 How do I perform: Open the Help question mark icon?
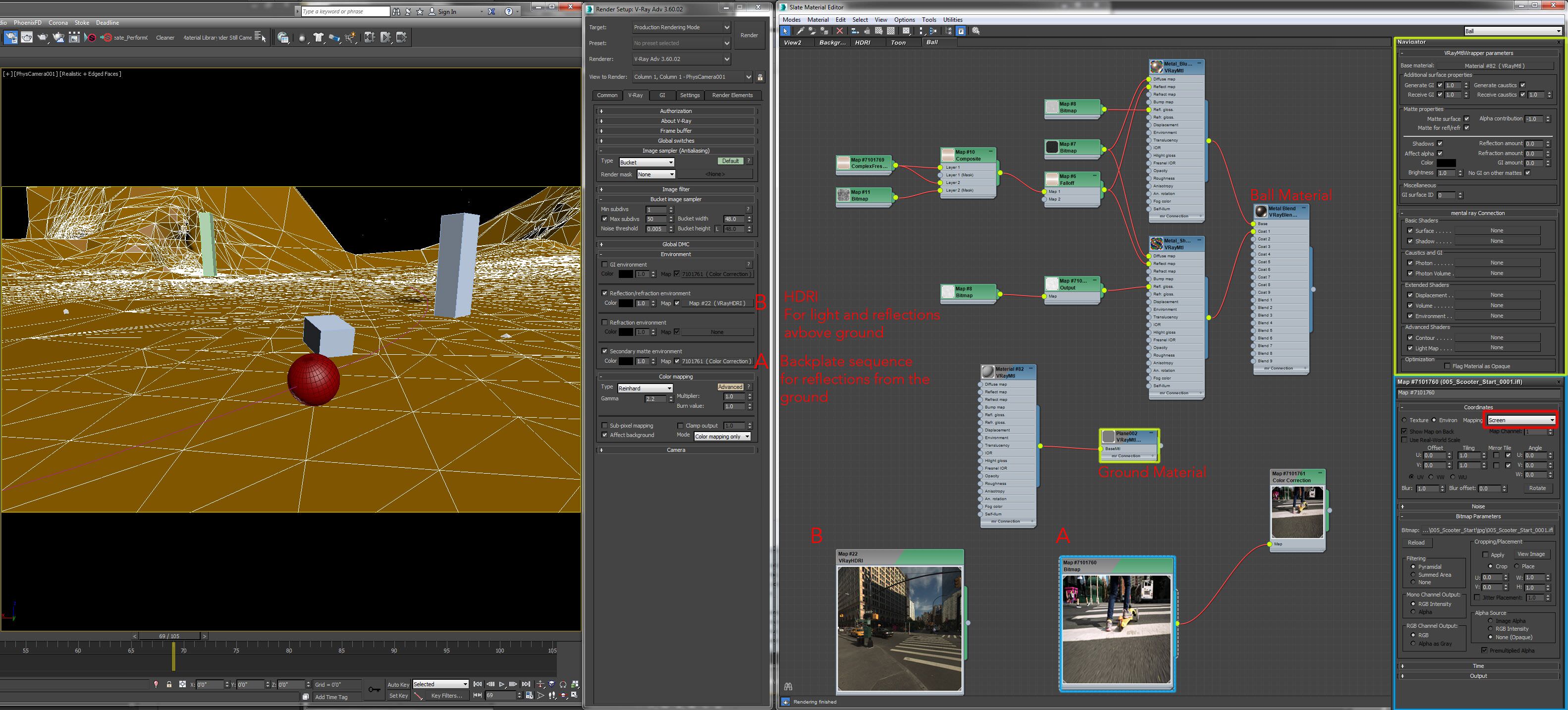[x=509, y=11]
